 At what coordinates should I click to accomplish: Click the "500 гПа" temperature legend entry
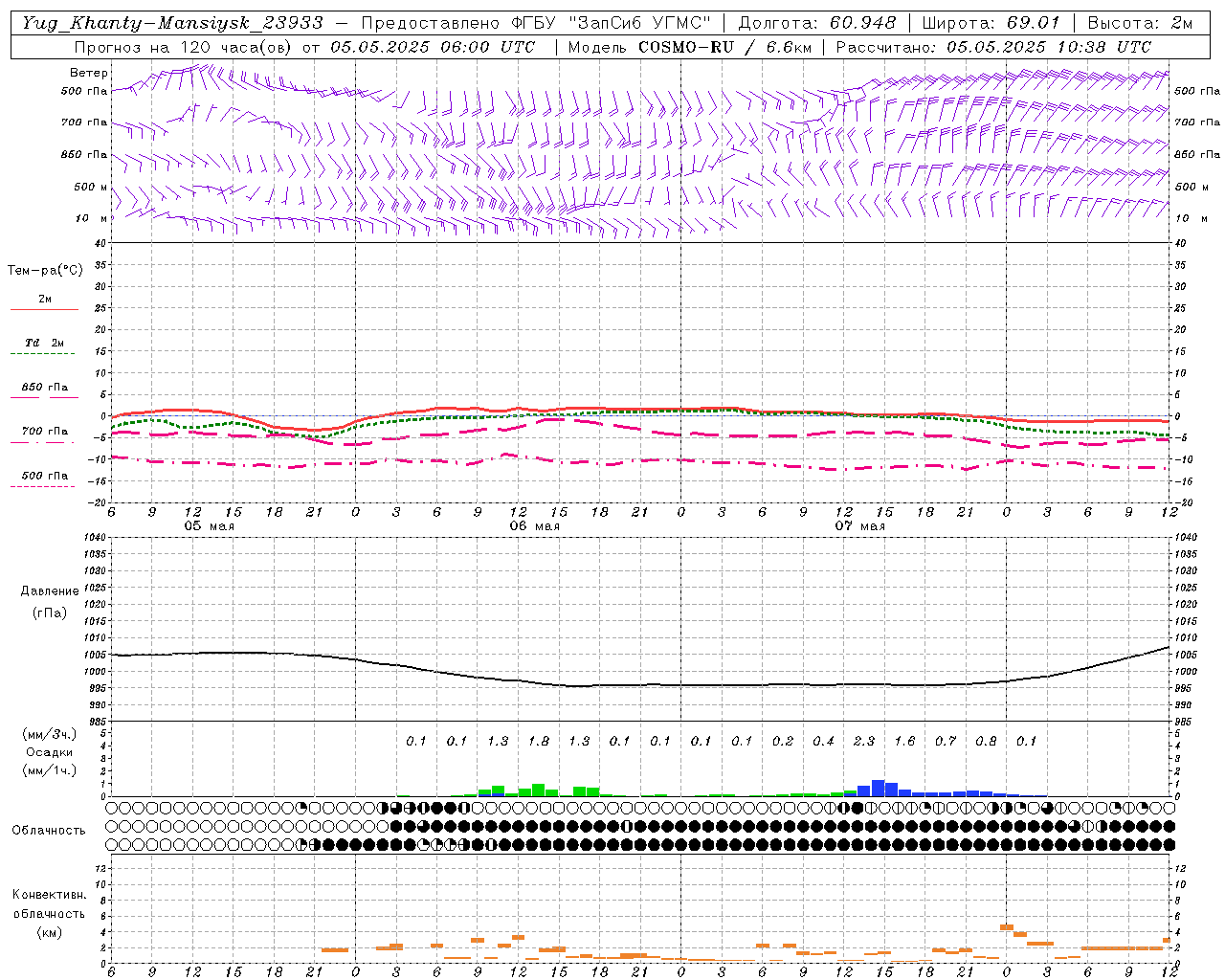point(45,476)
